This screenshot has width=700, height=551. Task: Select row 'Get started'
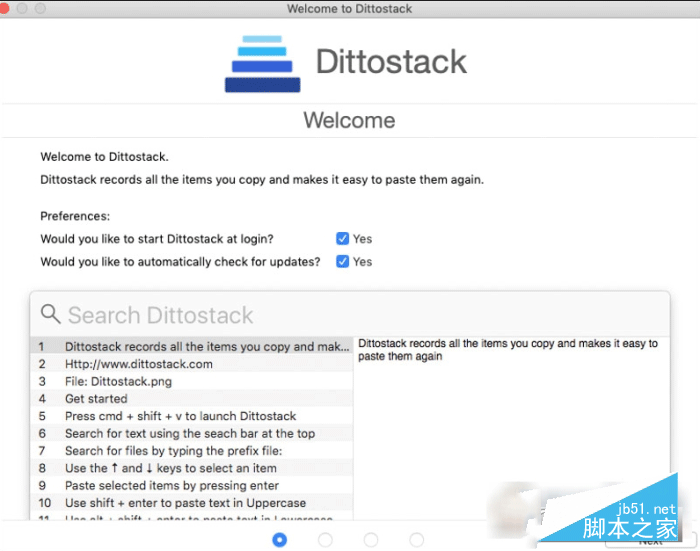[192, 399]
